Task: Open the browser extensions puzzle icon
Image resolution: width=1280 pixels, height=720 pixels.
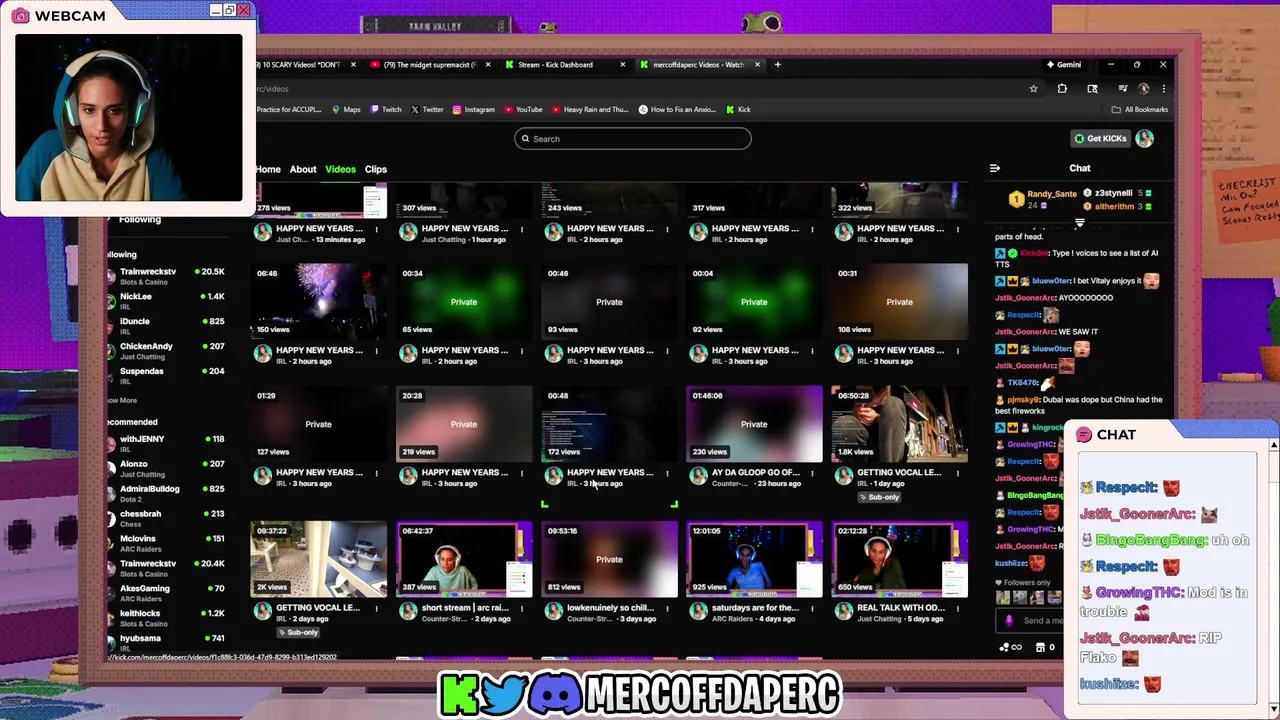Action: (x=1062, y=89)
